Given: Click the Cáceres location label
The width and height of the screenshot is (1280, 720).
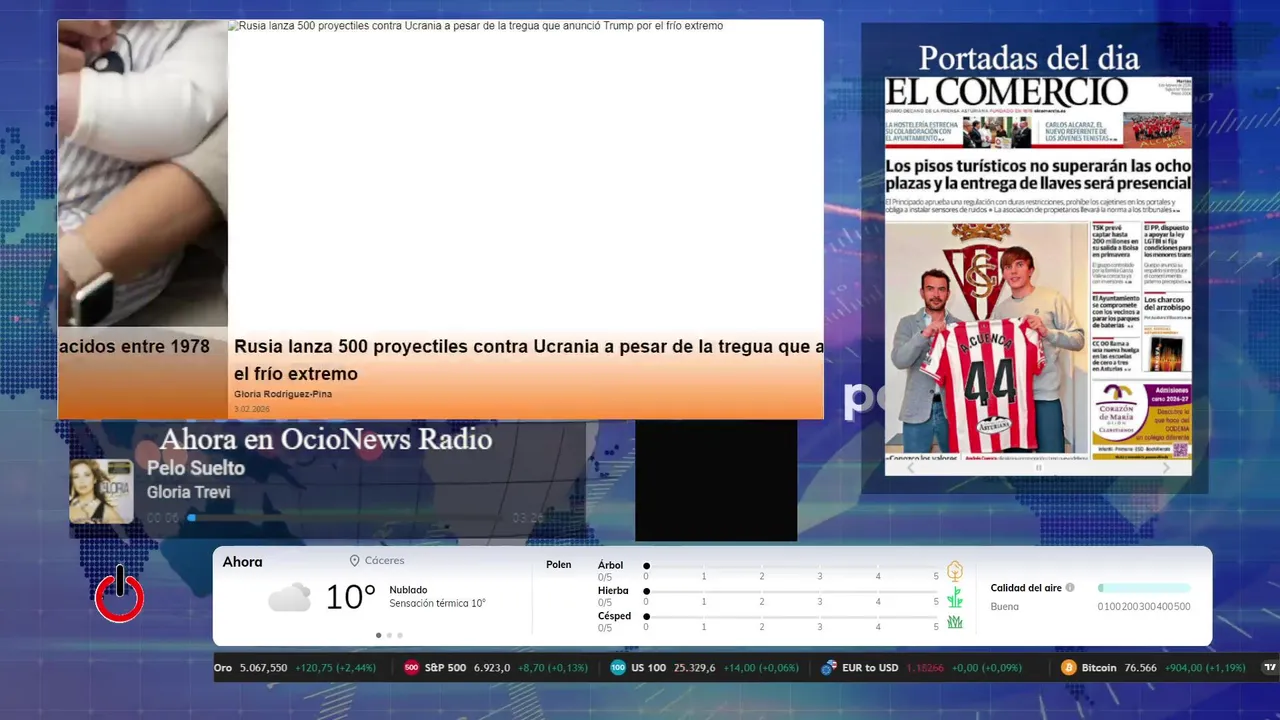Looking at the screenshot, I should pos(385,561).
